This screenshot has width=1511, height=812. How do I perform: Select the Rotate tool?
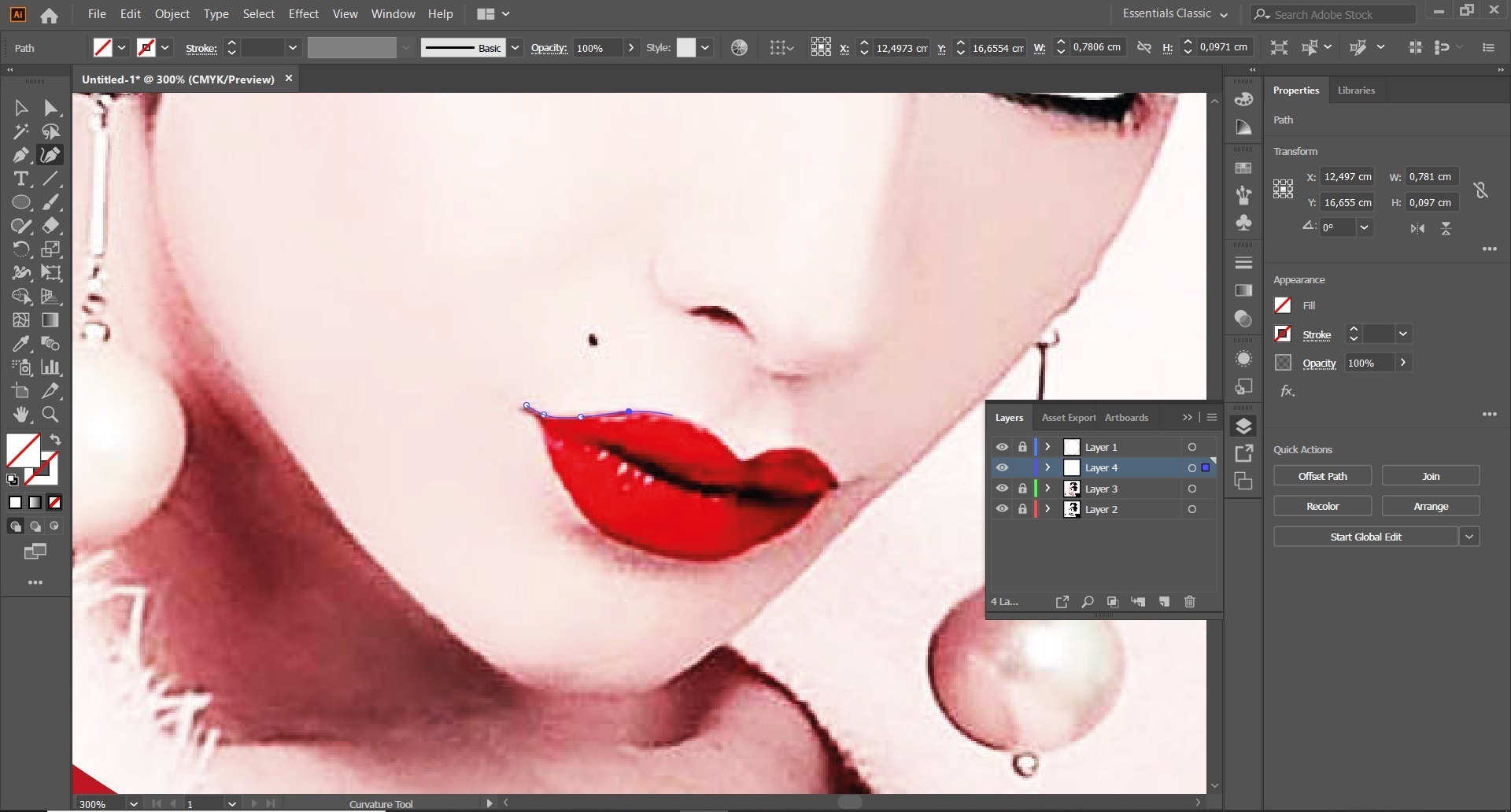click(21, 249)
